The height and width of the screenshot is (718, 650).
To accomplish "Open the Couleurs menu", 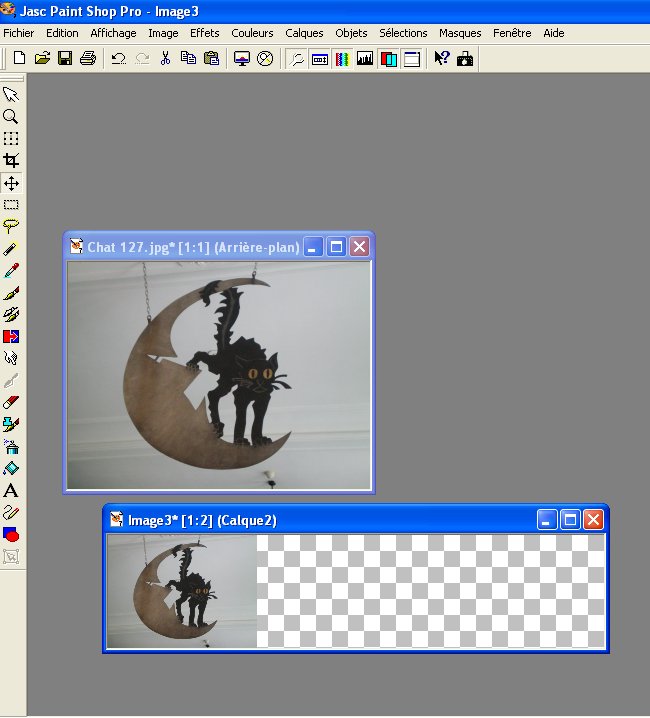I will 252,33.
